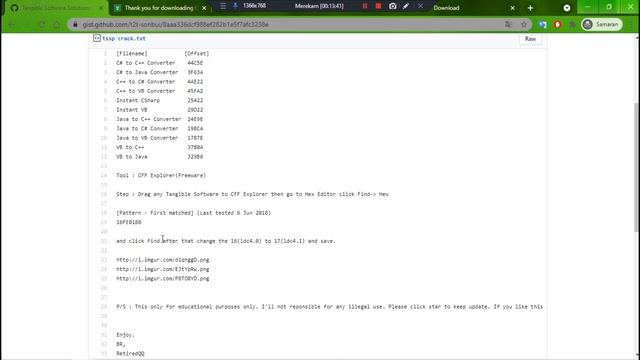
Task: Click the text 'Tool : CFF Explorer(Freeware)'
Action: [161, 176]
